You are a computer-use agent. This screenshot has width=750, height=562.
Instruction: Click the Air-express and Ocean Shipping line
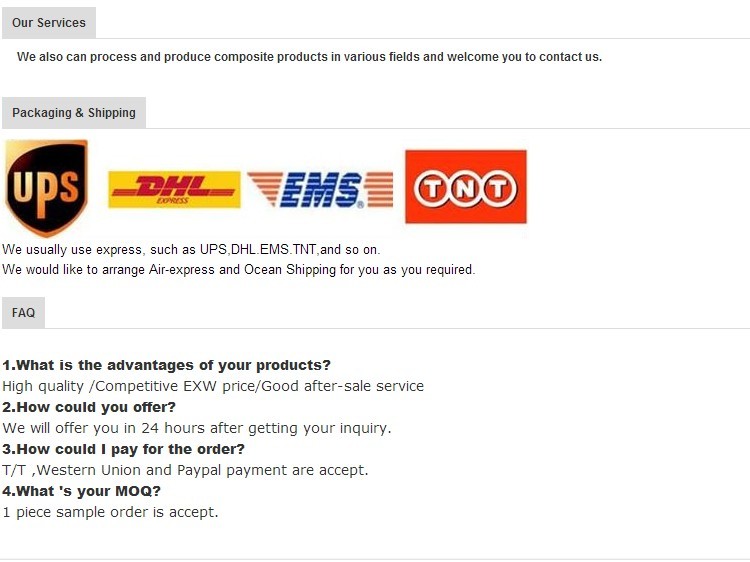(x=238, y=269)
